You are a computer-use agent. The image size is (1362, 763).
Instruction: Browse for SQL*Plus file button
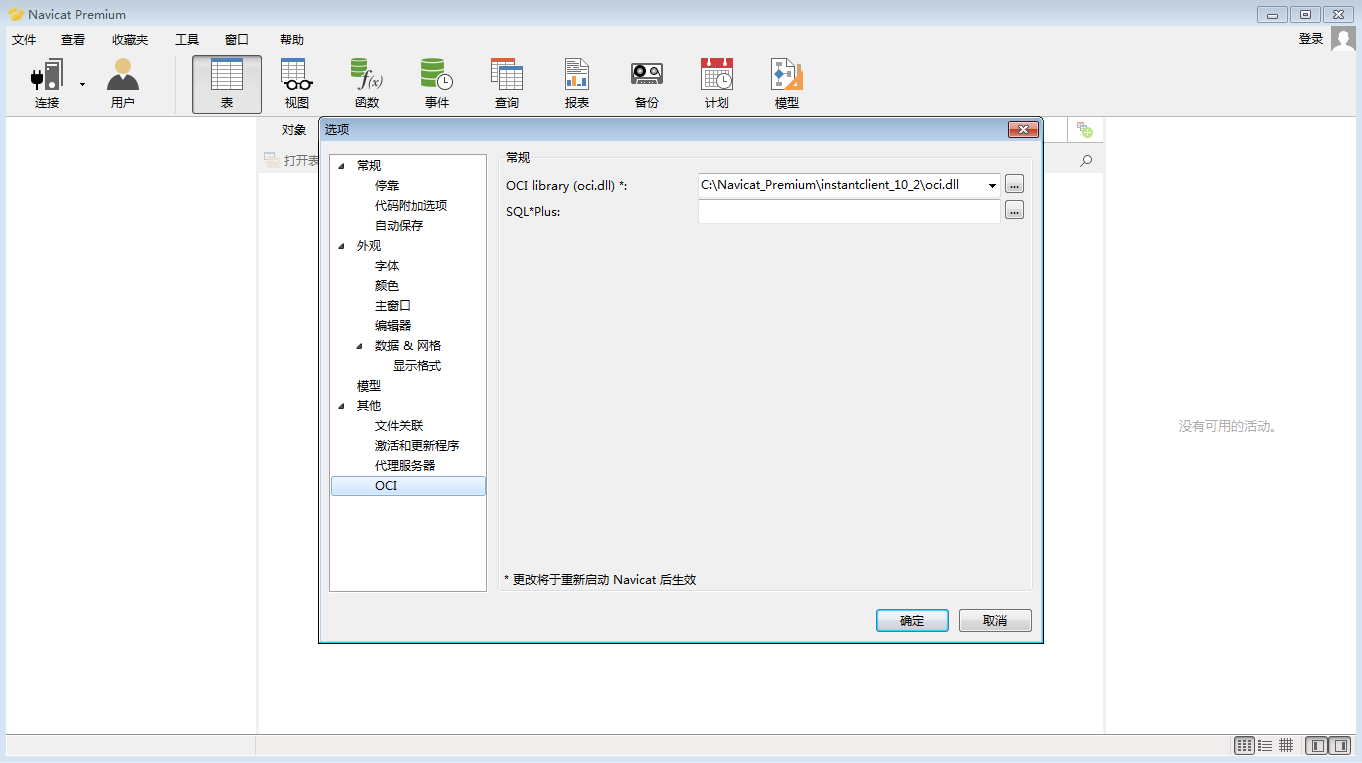click(1014, 210)
